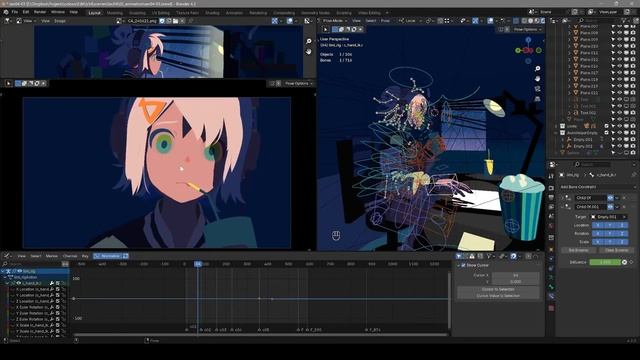
Task: Open the File menu
Action: point(15,12)
